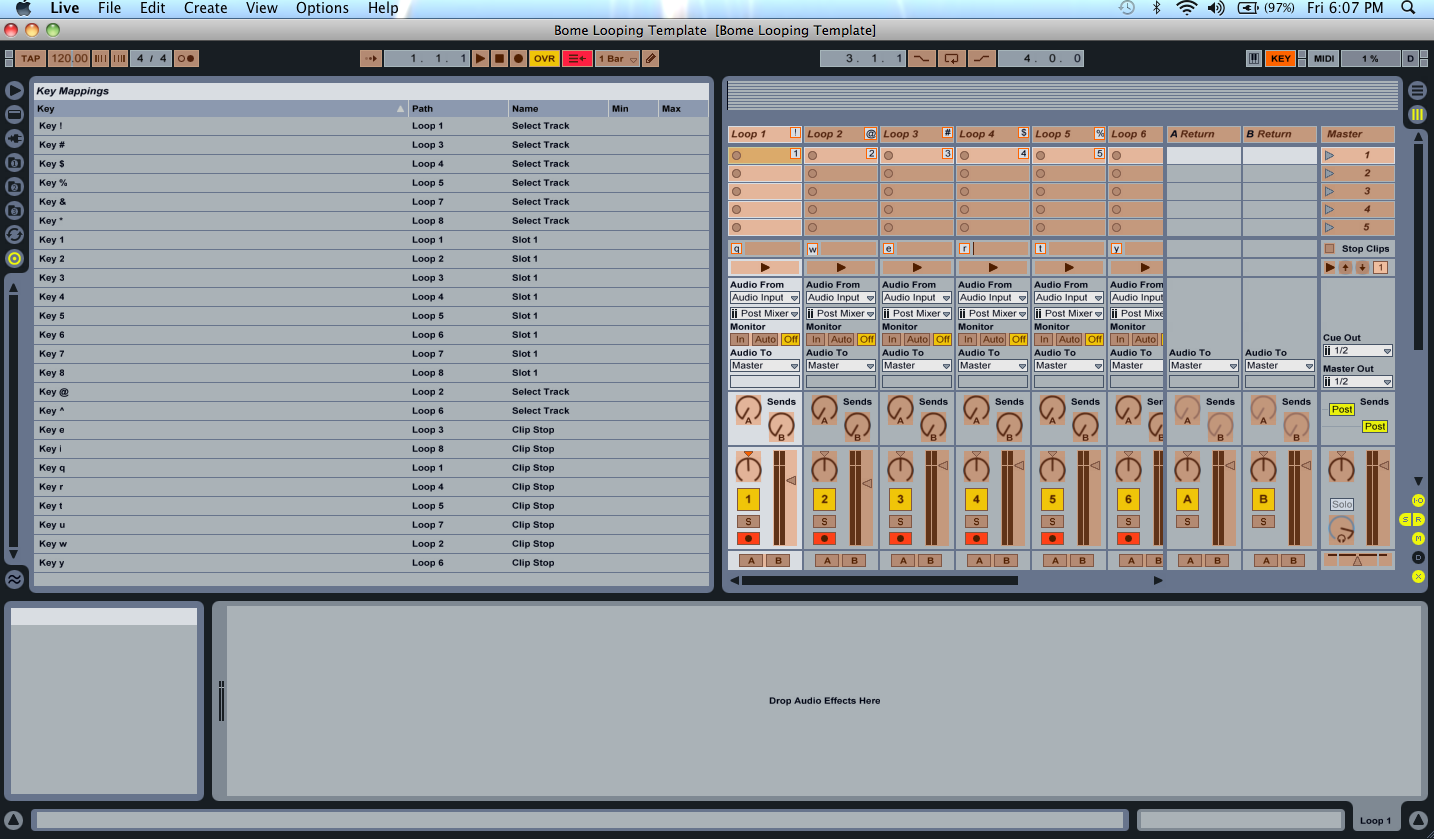Click the TAP tempo button

click(x=30, y=59)
